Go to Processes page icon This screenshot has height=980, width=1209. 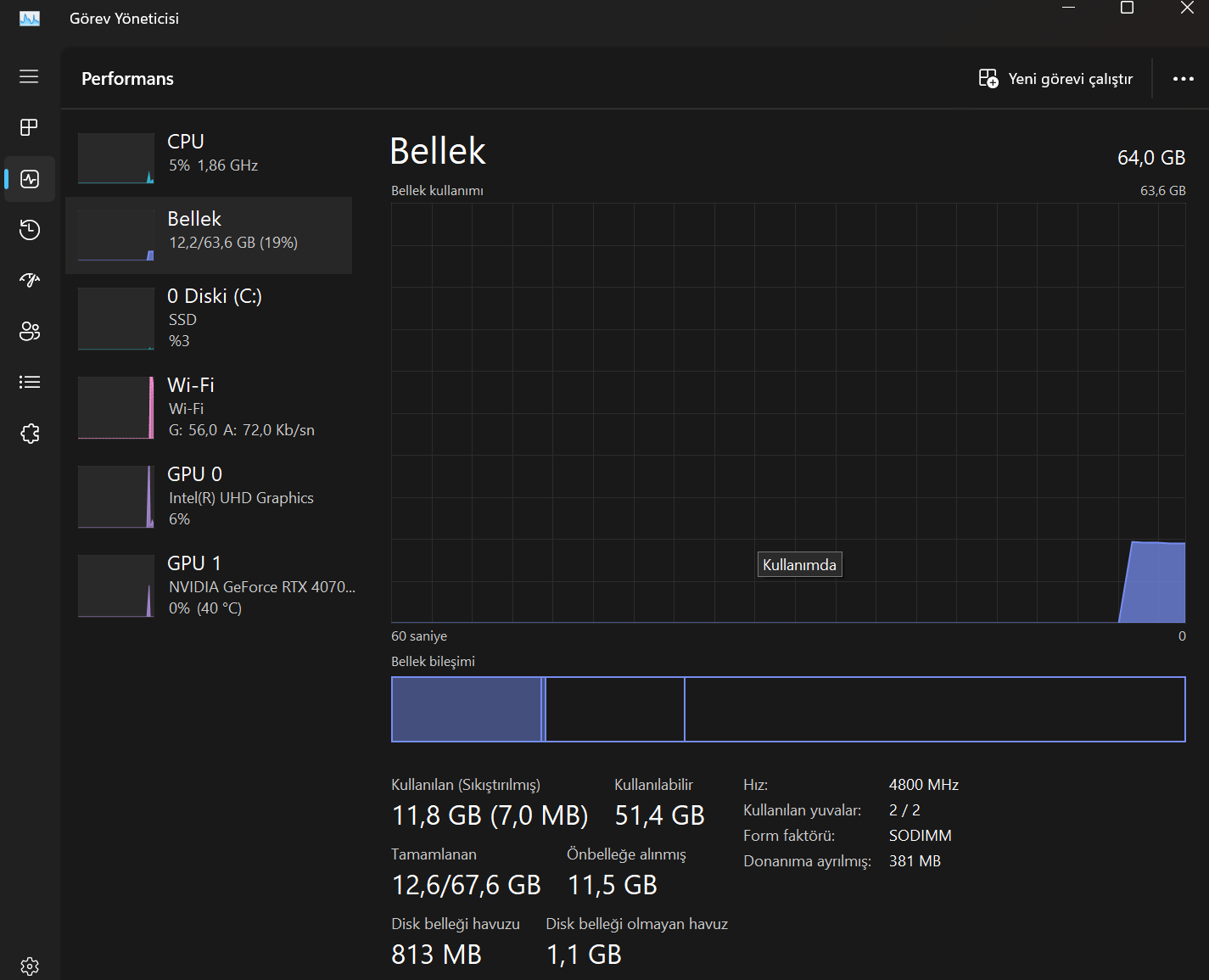pyautogui.click(x=29, y=127)
